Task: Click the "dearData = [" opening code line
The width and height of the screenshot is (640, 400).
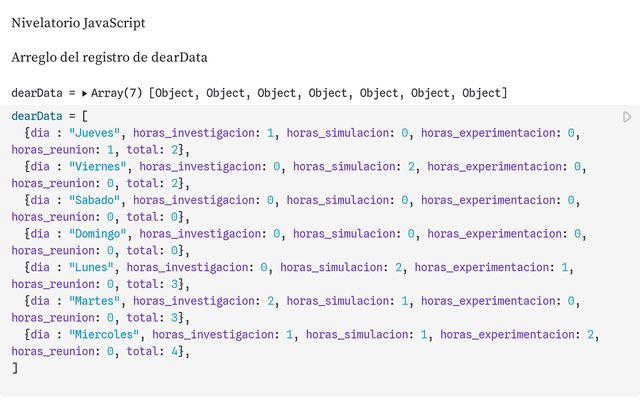Action: pos(49,116)
